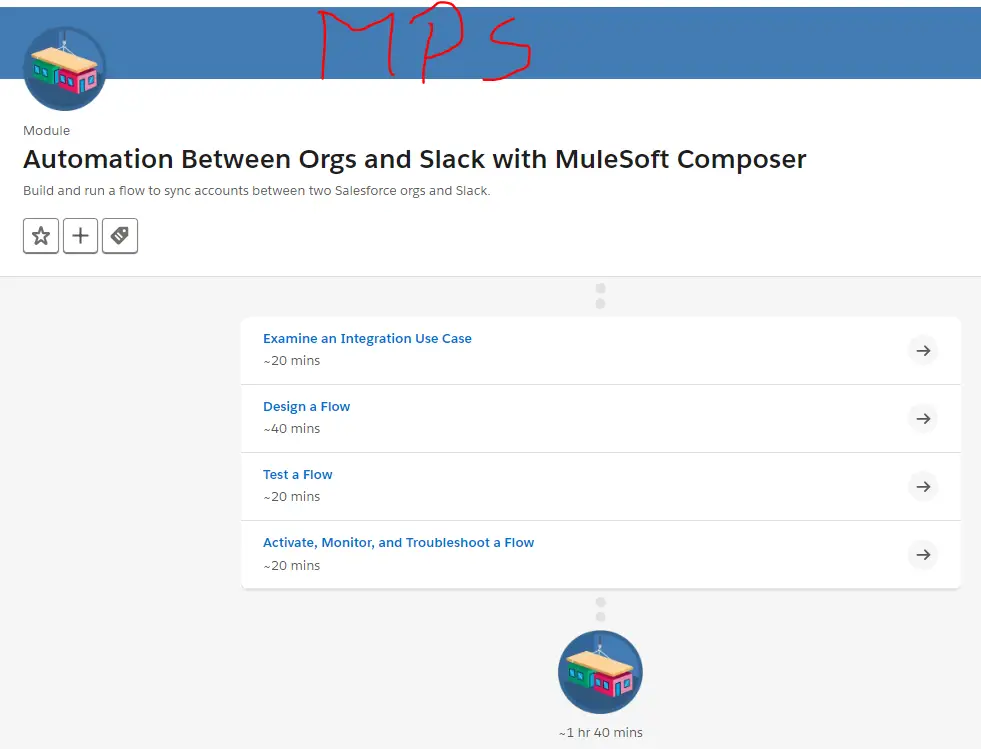Click the MuleSoft Composer module title
The image size is (981, 749).
tap(414, 159)
